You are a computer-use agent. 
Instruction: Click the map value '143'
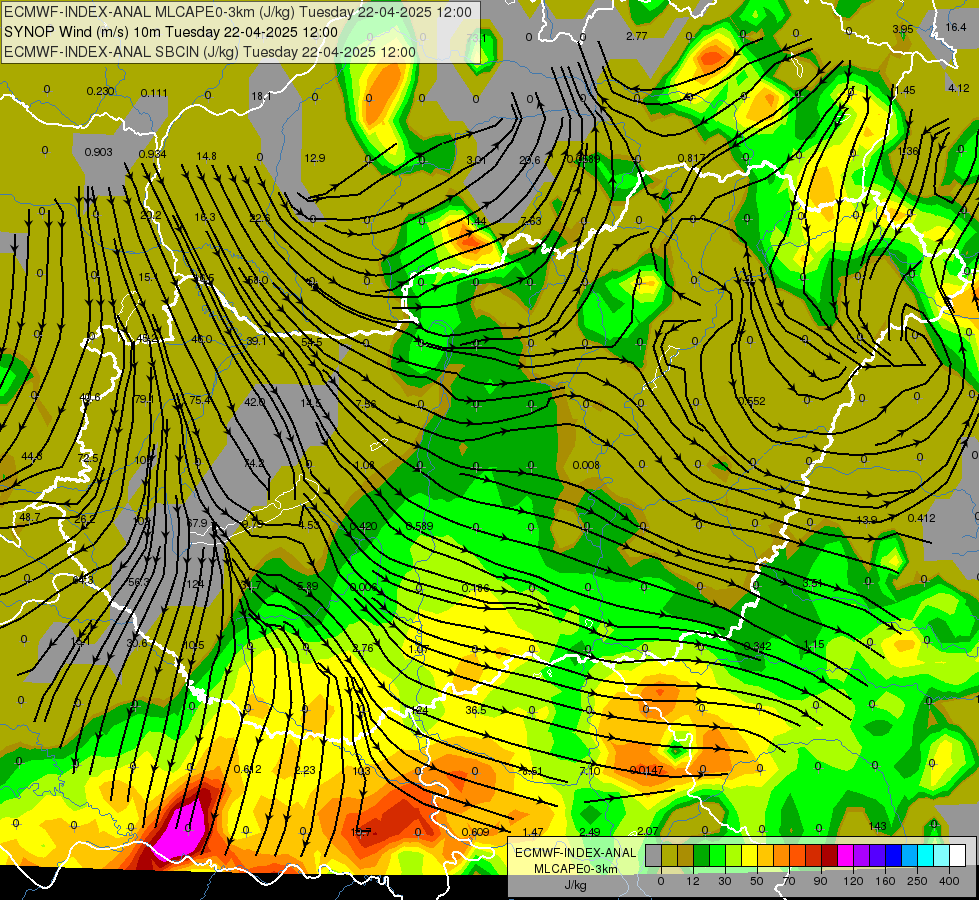[877, 826]
